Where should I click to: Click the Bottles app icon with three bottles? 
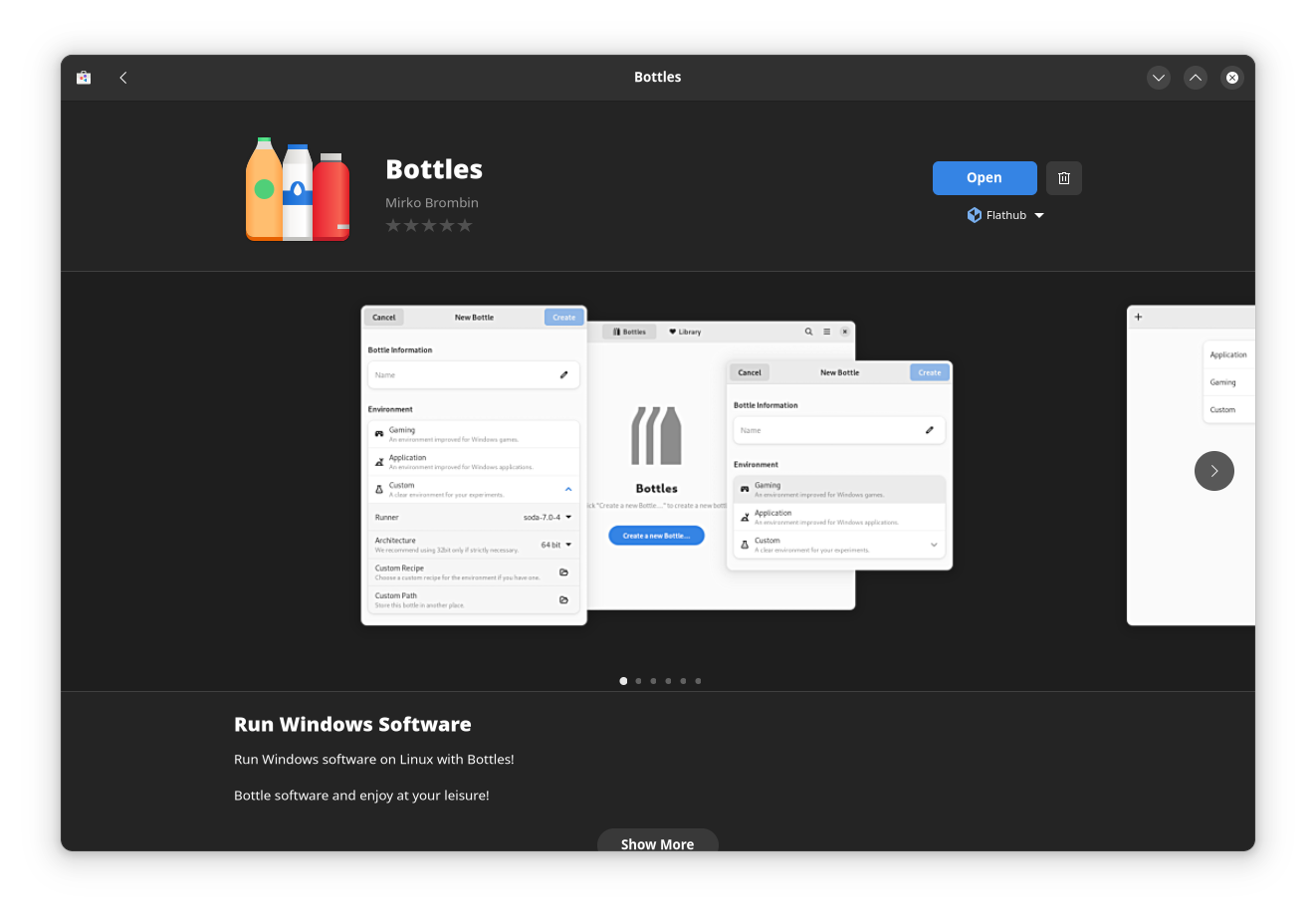(x=298, y=189)
